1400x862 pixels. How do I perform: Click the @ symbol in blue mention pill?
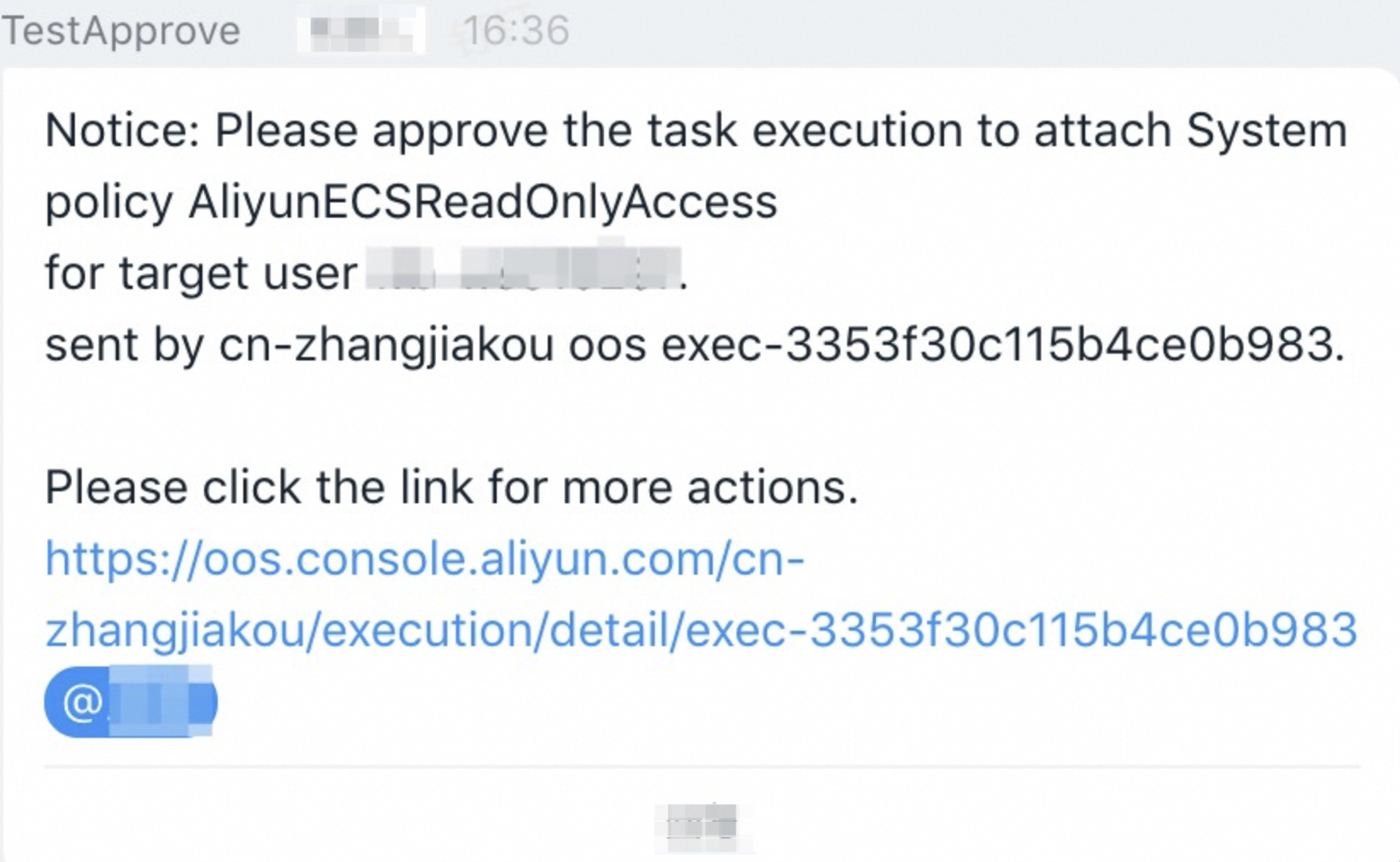click(x=83, y=703)
